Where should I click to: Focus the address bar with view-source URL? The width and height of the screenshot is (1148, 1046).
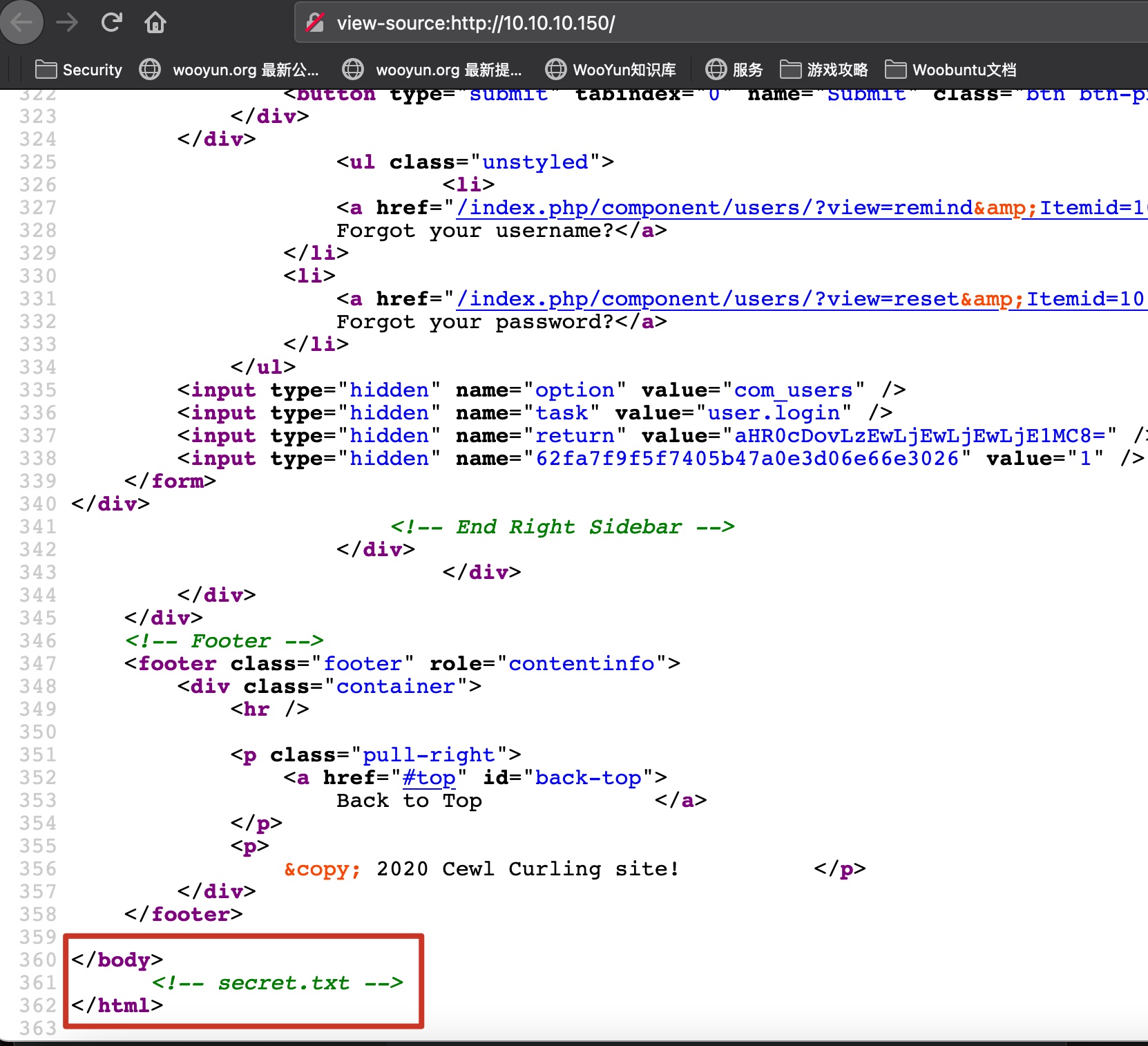(721, 23)
